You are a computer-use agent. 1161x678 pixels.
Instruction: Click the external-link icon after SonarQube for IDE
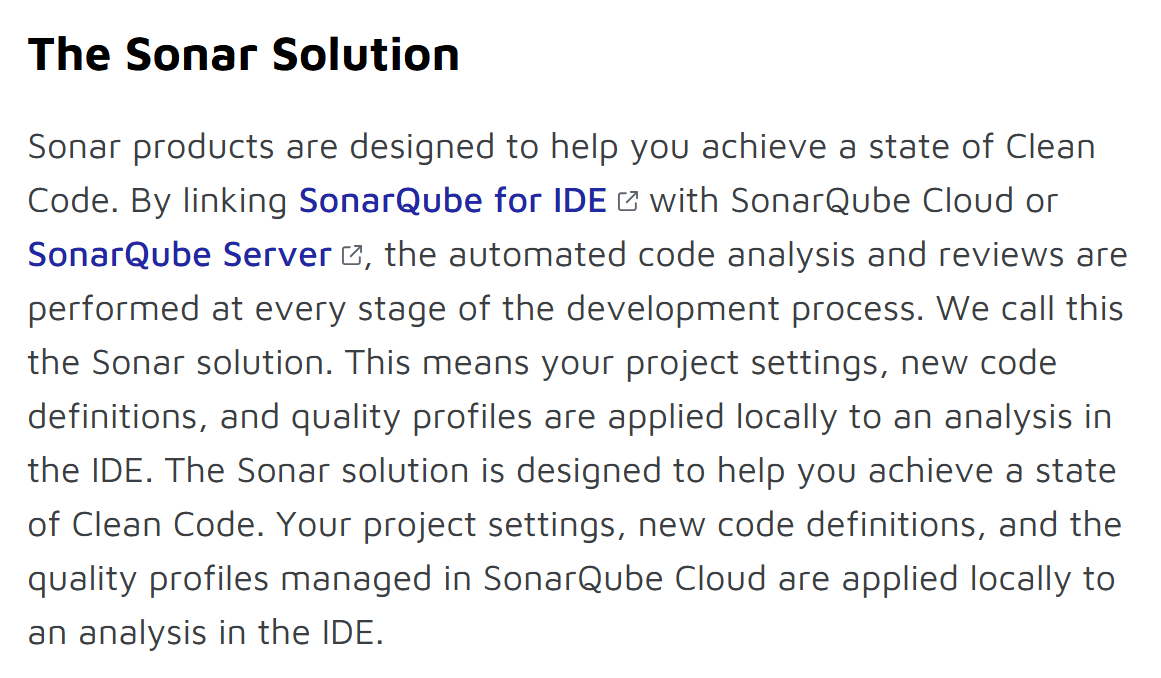click(628, 201)
